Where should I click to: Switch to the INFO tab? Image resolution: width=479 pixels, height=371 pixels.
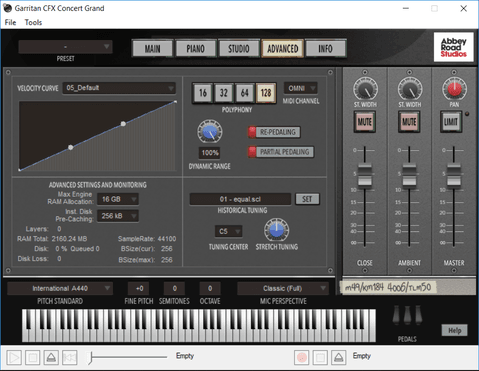click(x=325, y=49)
